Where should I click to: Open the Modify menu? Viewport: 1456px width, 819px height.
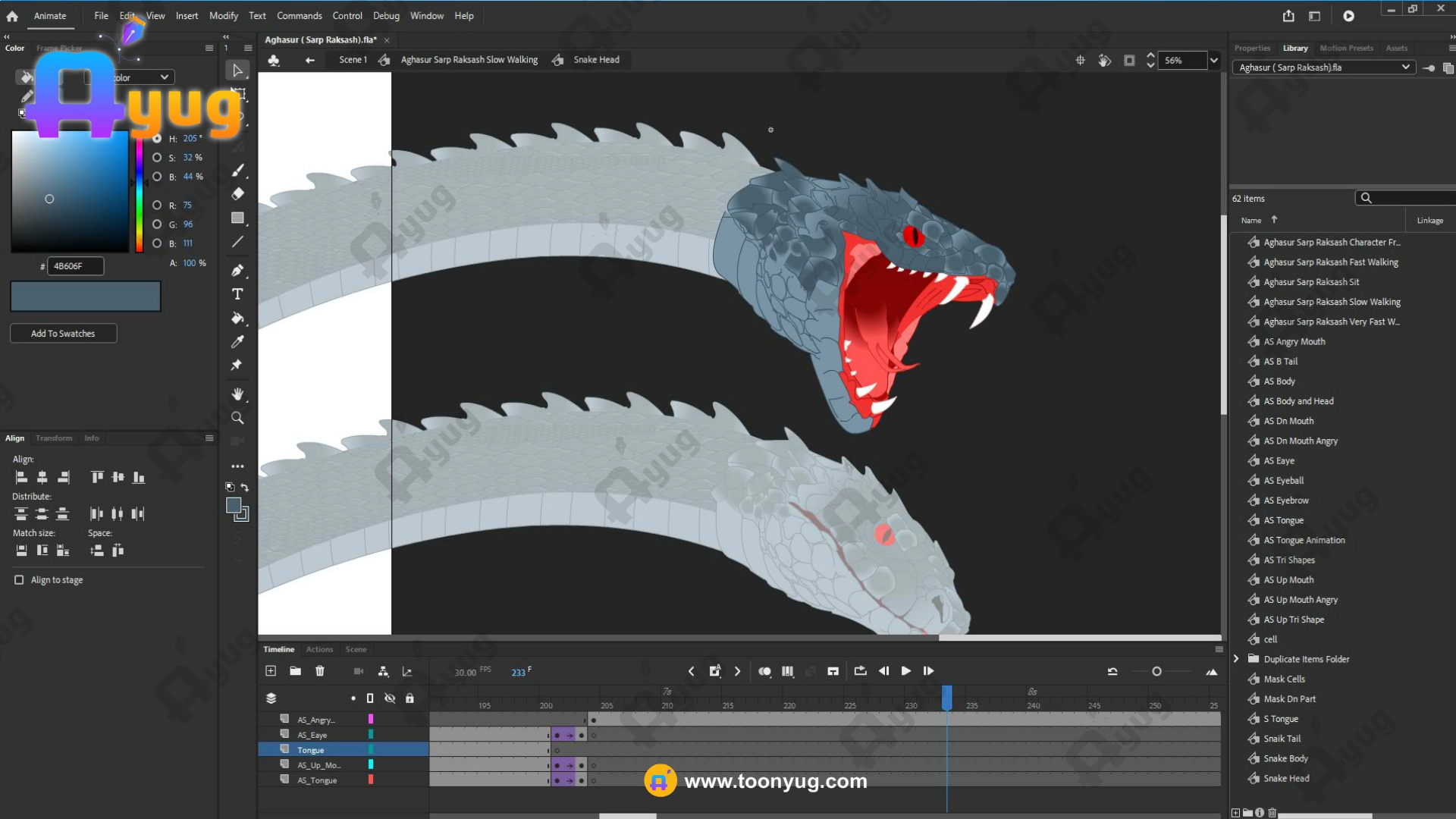point(223,16)
